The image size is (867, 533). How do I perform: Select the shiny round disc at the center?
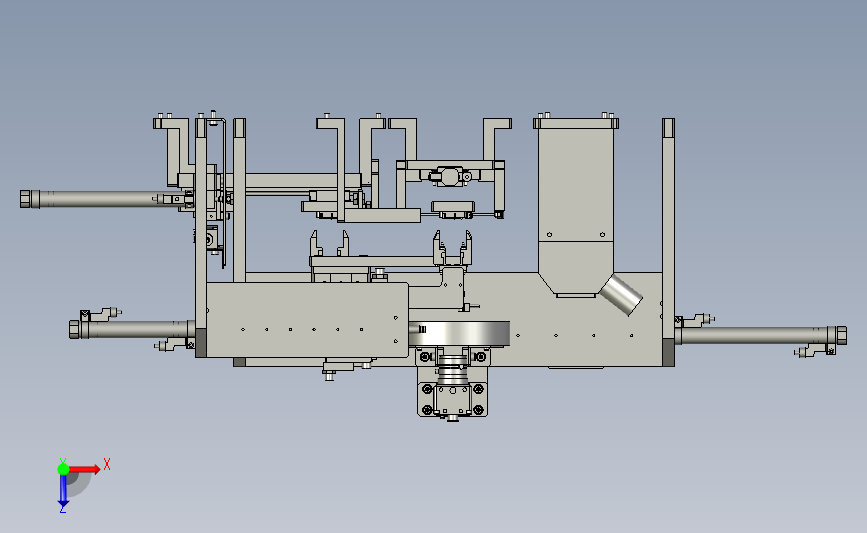pos(459,334)
